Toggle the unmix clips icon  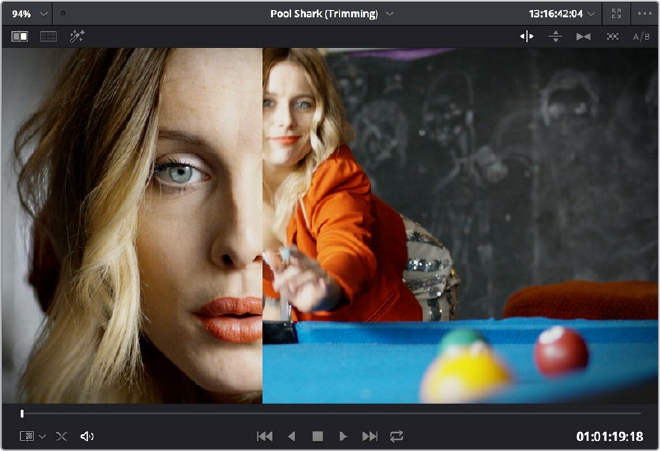point(61,436)
